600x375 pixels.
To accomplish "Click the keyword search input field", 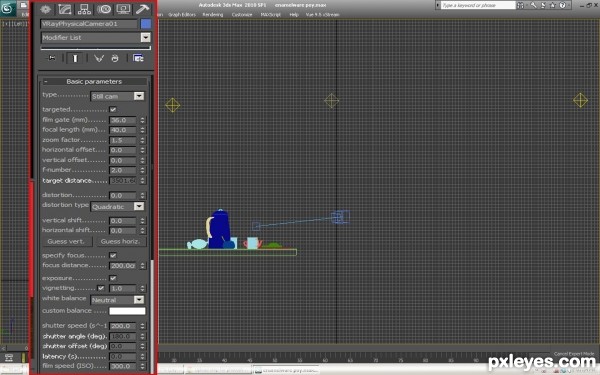I will click(x=478, y=5).
